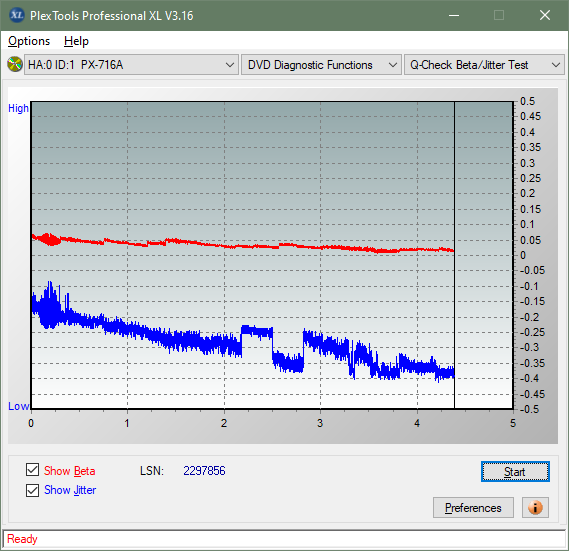Viewport: 569px width, 551px height.
Task: Click the disc drive icon beside PX-716A
Action: click(15, 65)
